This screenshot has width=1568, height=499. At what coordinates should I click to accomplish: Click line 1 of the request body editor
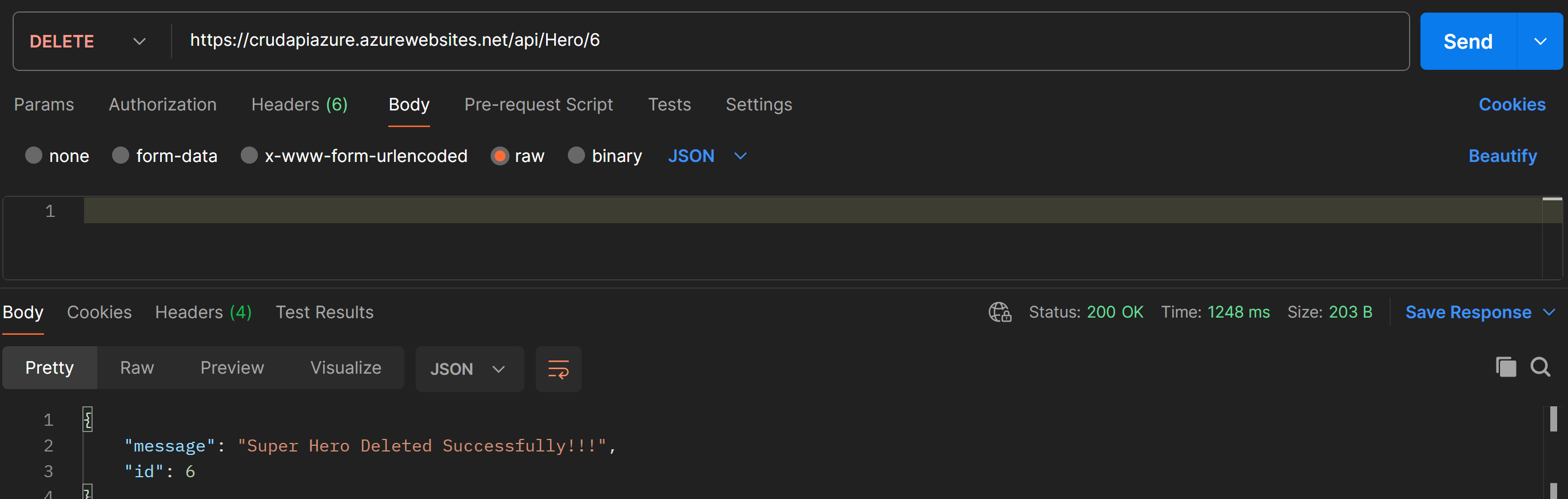pos(813,211)
